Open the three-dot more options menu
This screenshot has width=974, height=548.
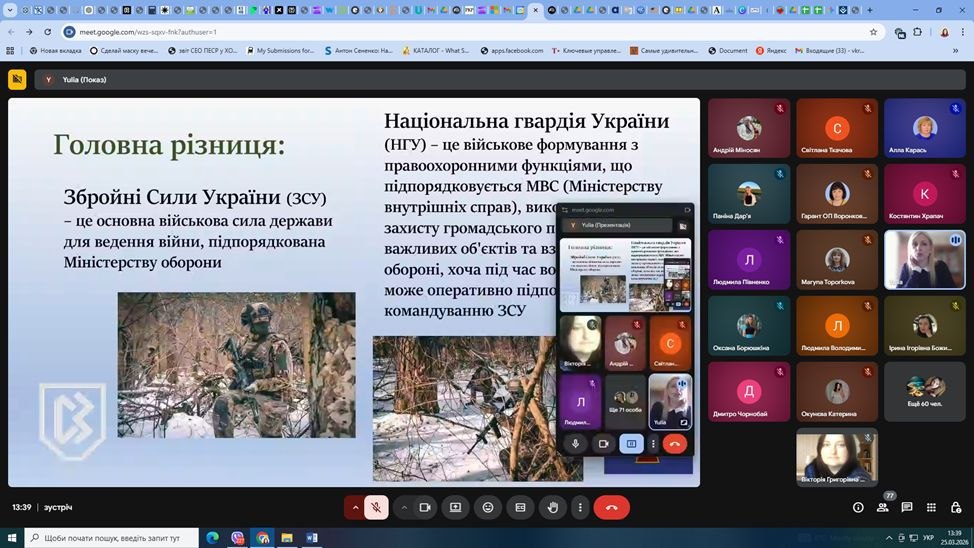pyautogui.click(x=579, y=507)
